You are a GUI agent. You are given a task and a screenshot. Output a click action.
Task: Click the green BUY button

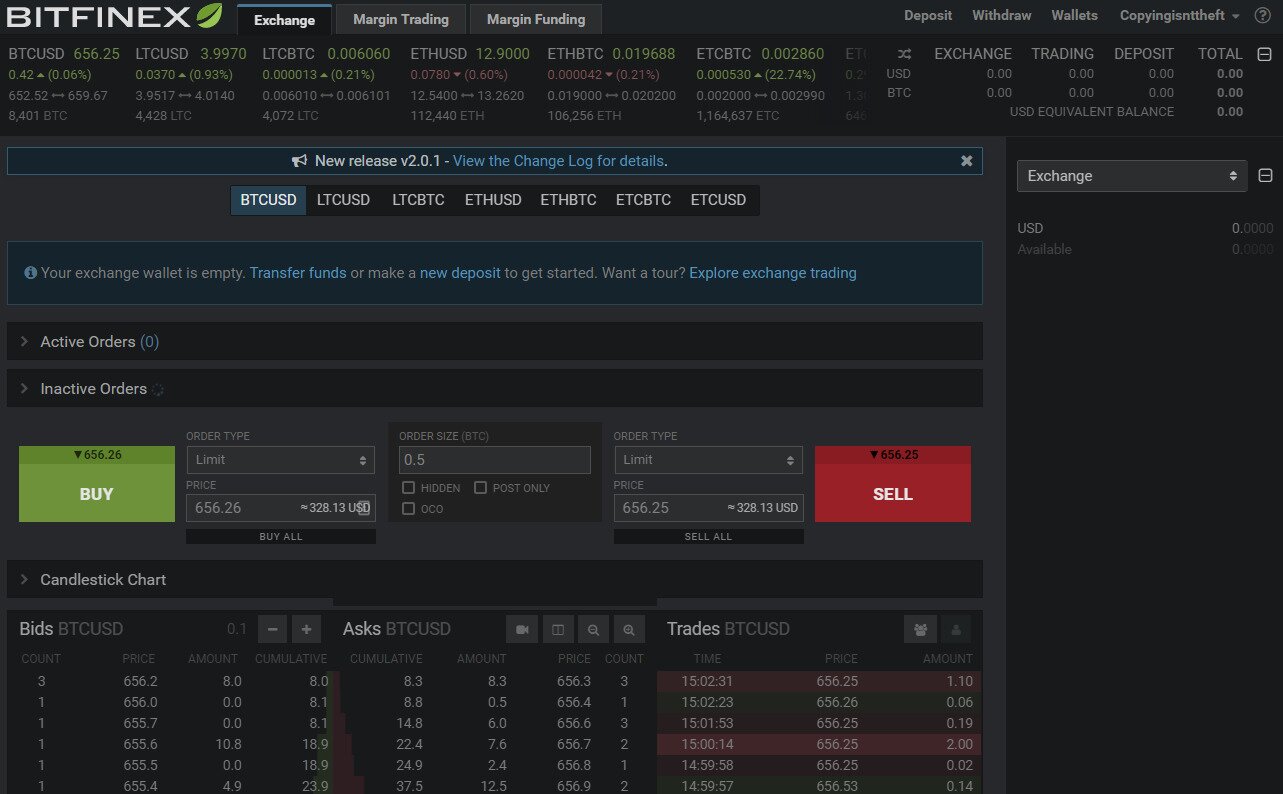(x=97, y=484)
